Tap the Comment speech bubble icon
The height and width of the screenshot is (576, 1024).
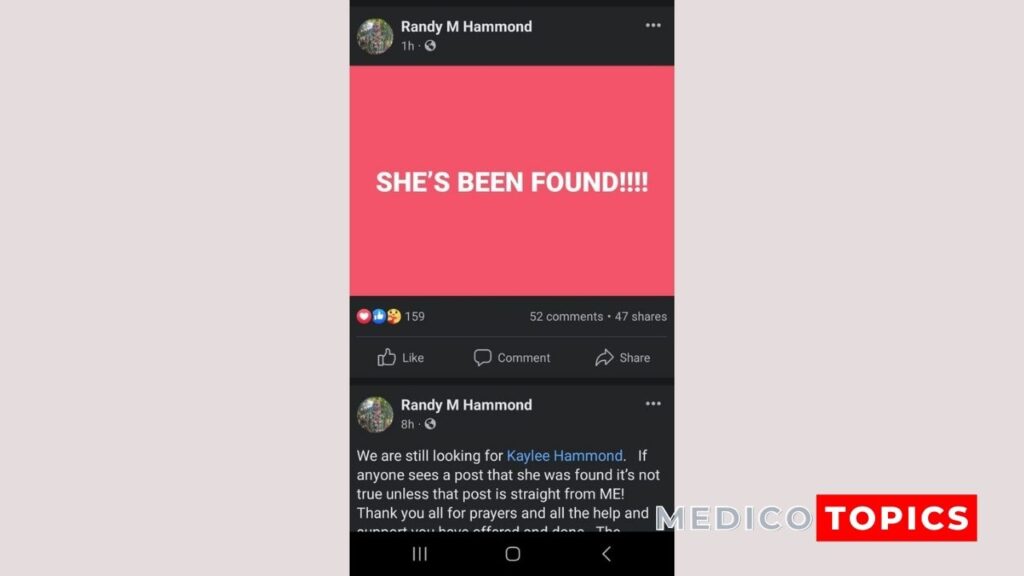point(482,357)
